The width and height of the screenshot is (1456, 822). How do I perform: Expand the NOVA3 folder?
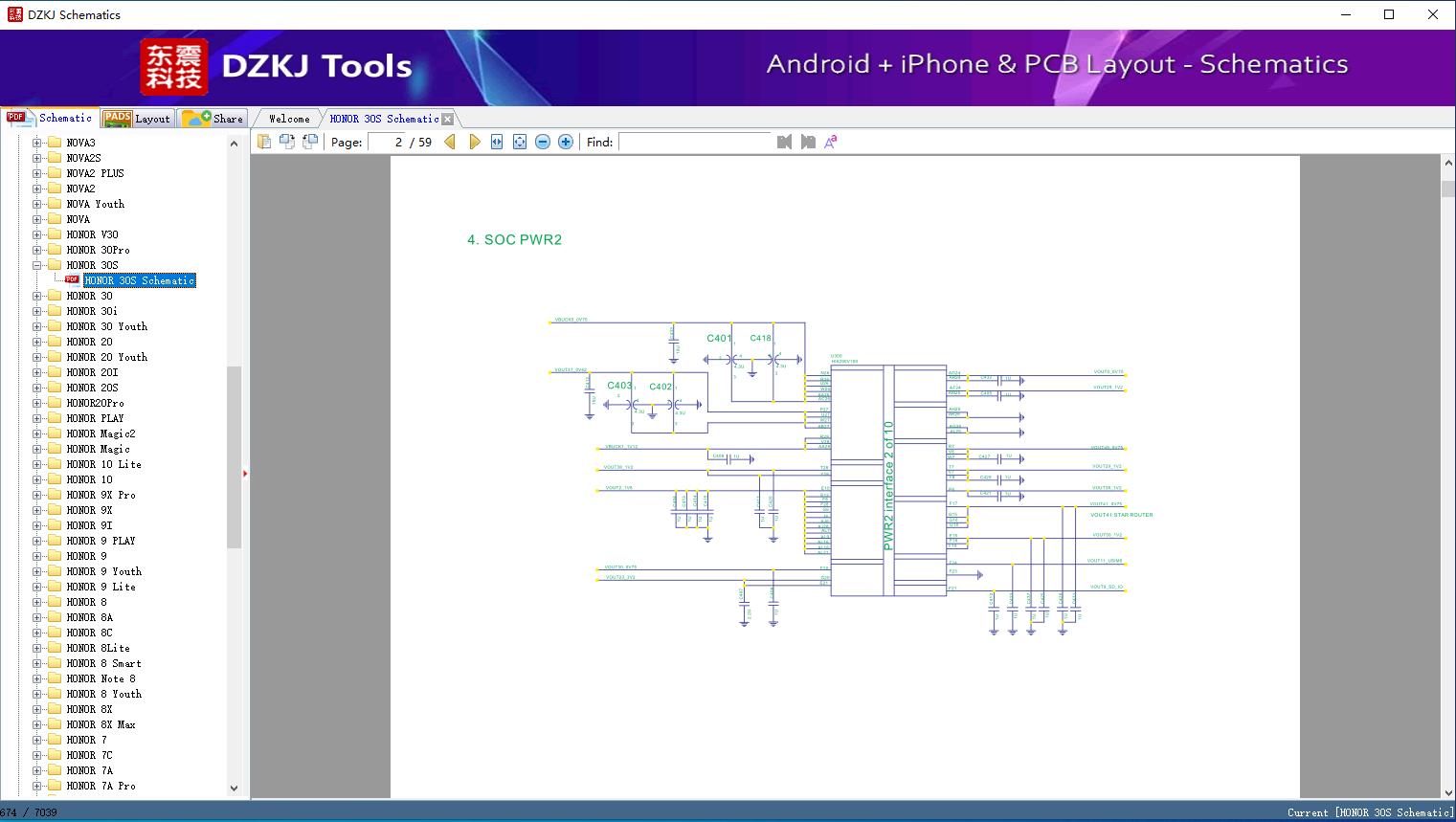[37, 143]
